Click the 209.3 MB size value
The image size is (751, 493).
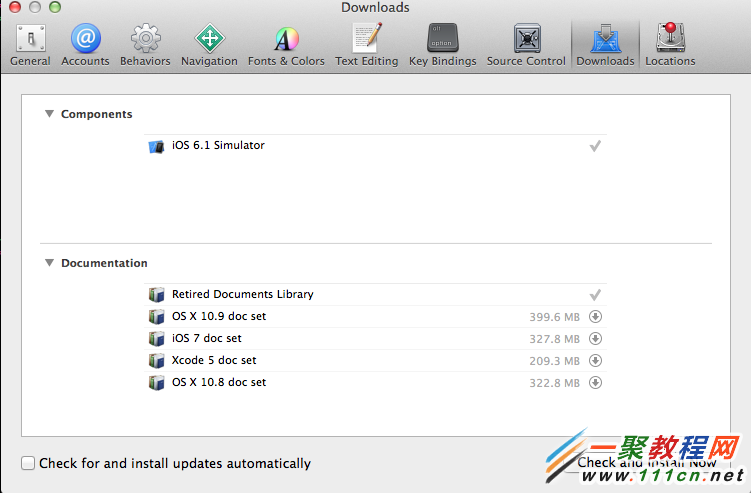pos(555,361)
